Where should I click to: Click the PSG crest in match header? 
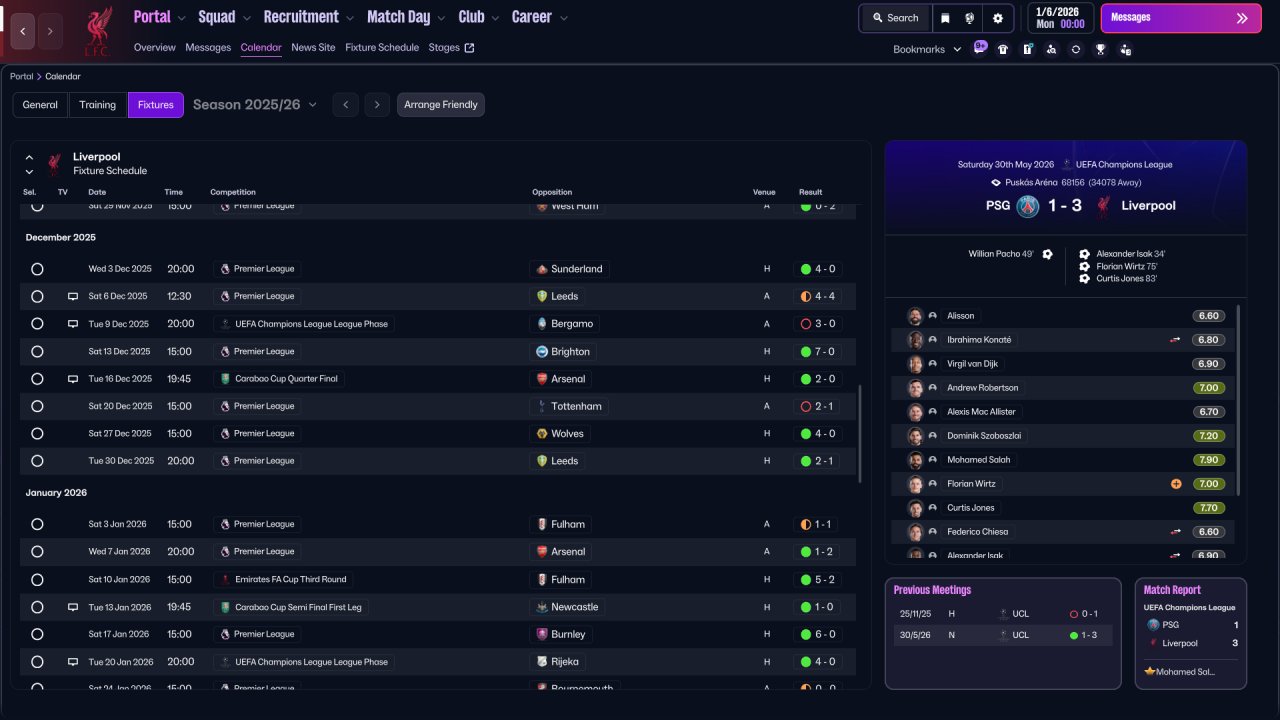click(x=1028, y=206)
